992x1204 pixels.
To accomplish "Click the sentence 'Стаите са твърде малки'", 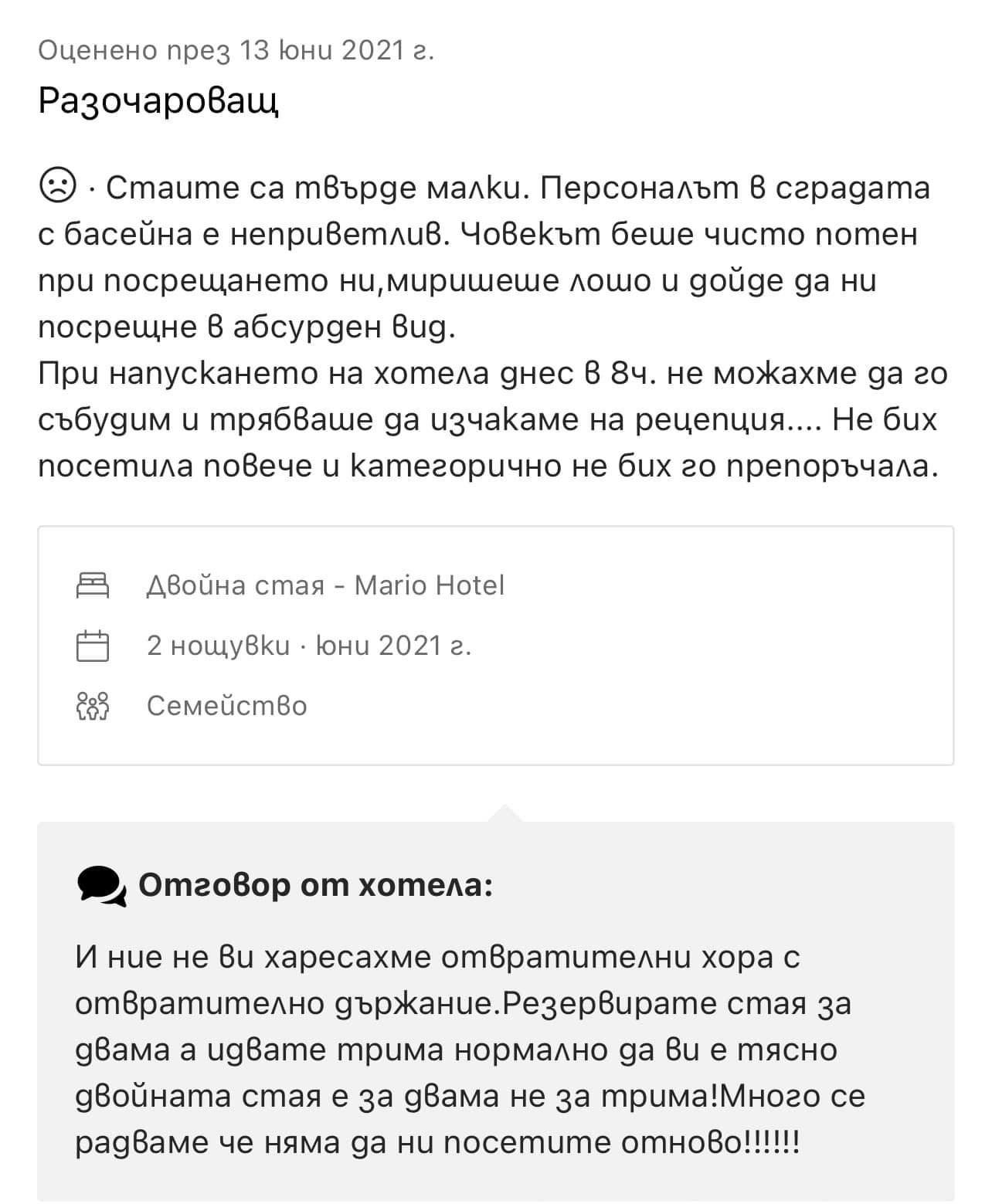I will coord(317,188).
